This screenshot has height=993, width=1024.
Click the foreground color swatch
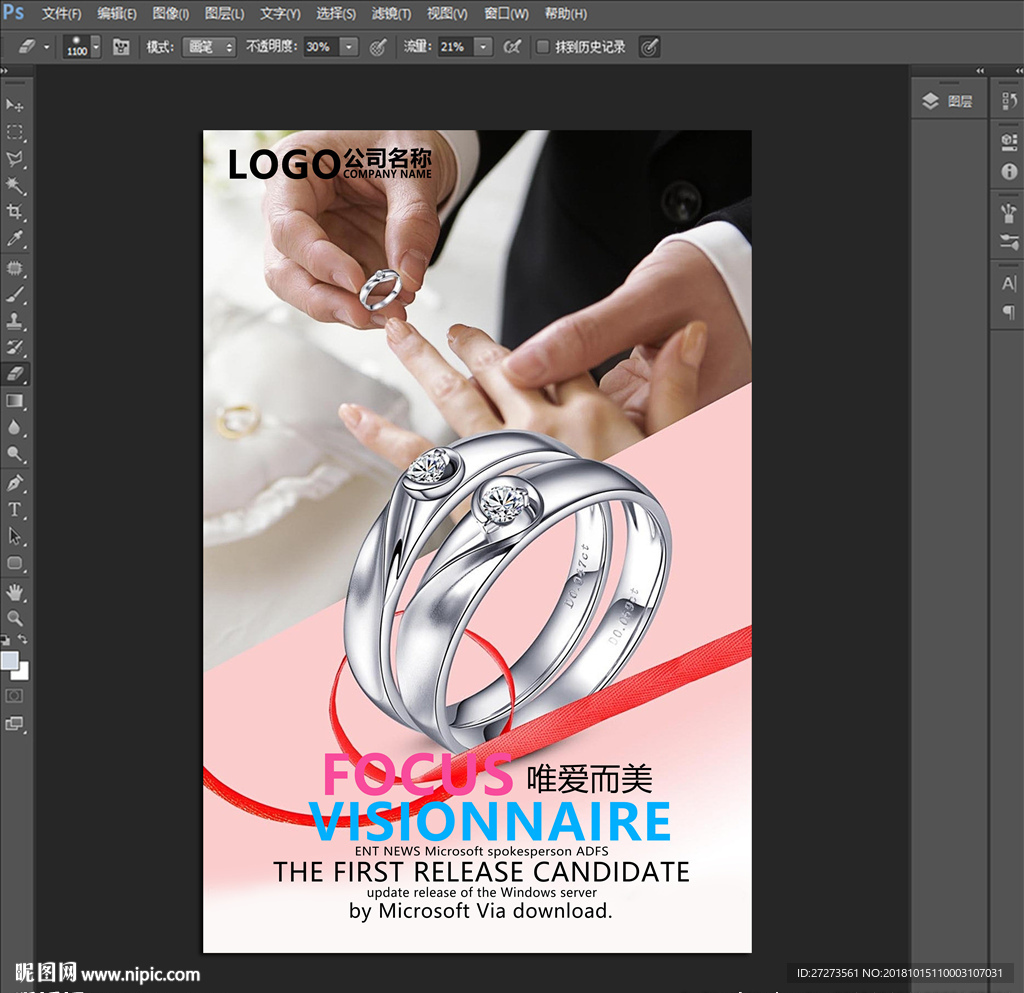(x=10, y=660)
